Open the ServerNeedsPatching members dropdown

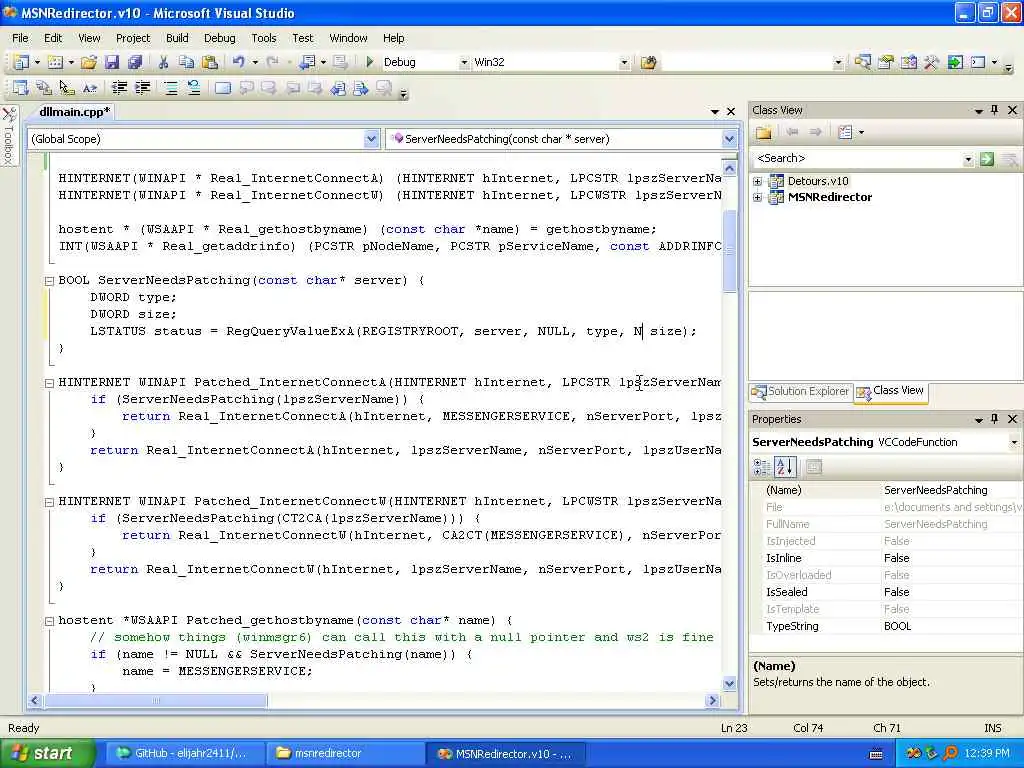click(729, 139)
